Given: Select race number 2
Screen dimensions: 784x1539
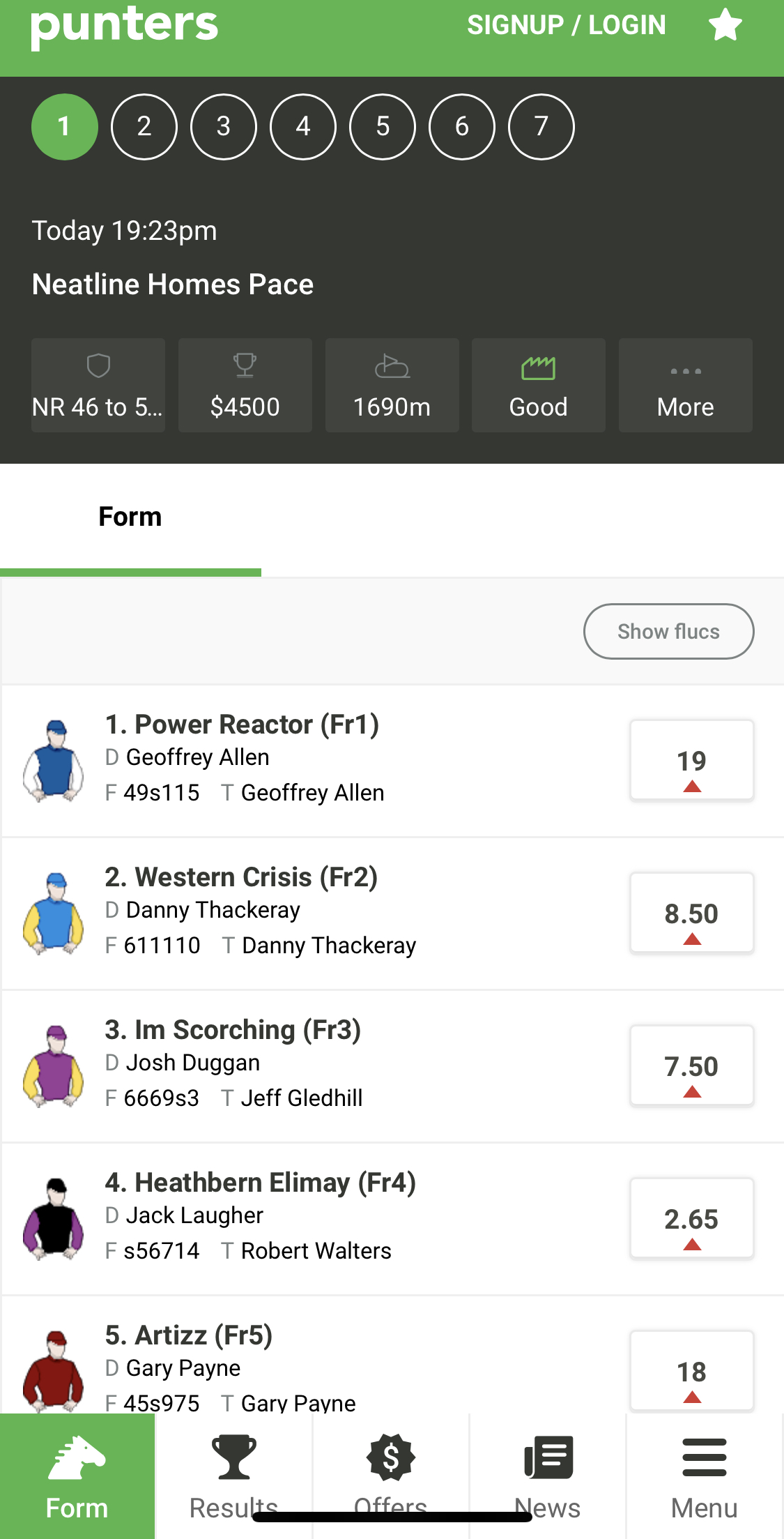Looking at the screenshot, I should pos(144,127).
